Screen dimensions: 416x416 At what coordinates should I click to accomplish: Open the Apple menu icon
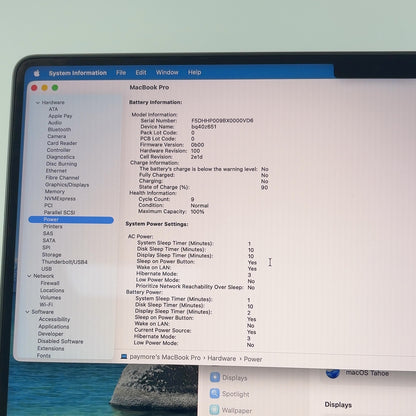37,73
